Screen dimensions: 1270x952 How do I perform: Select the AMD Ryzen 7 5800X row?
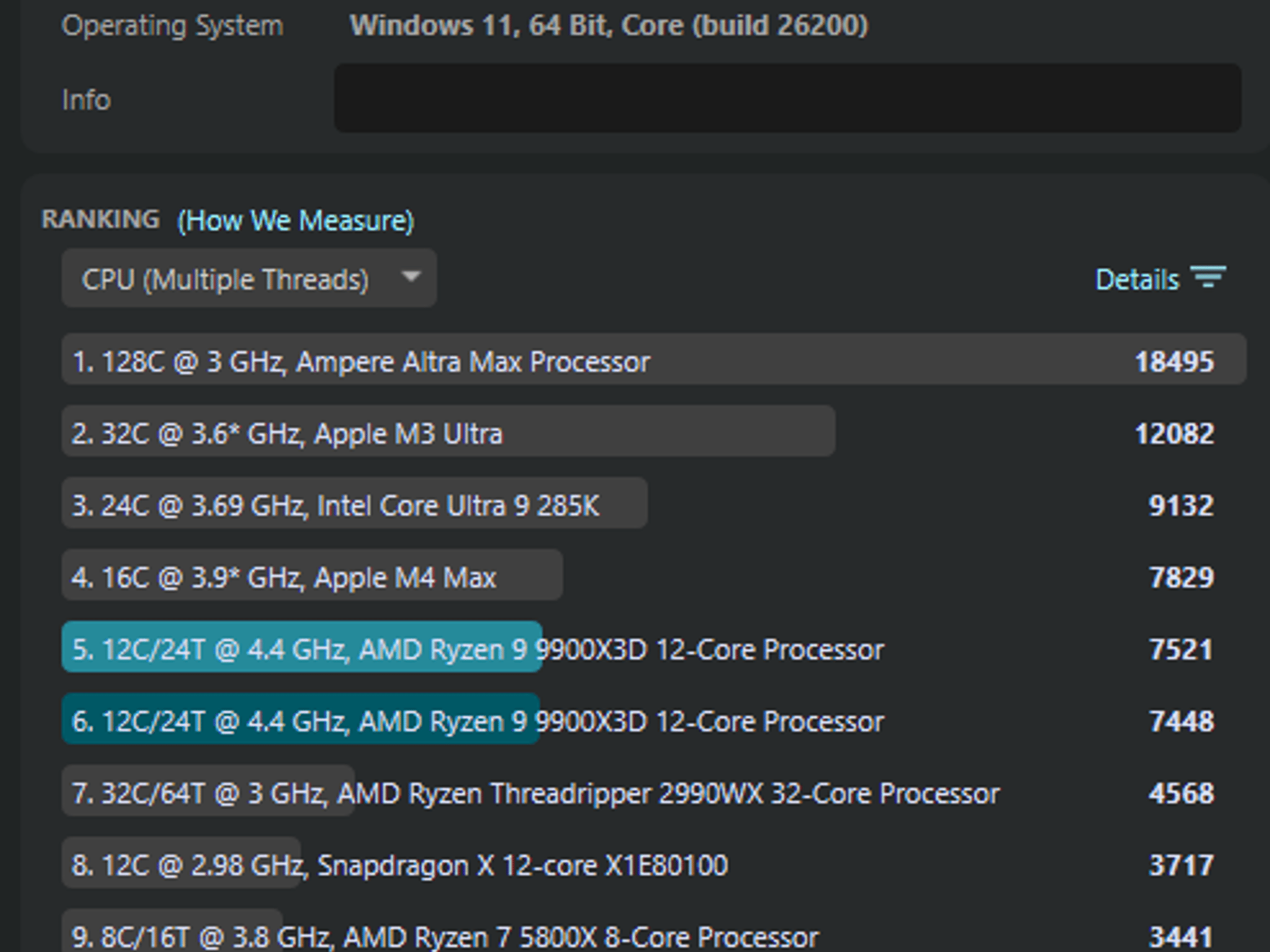pos(654,932)
